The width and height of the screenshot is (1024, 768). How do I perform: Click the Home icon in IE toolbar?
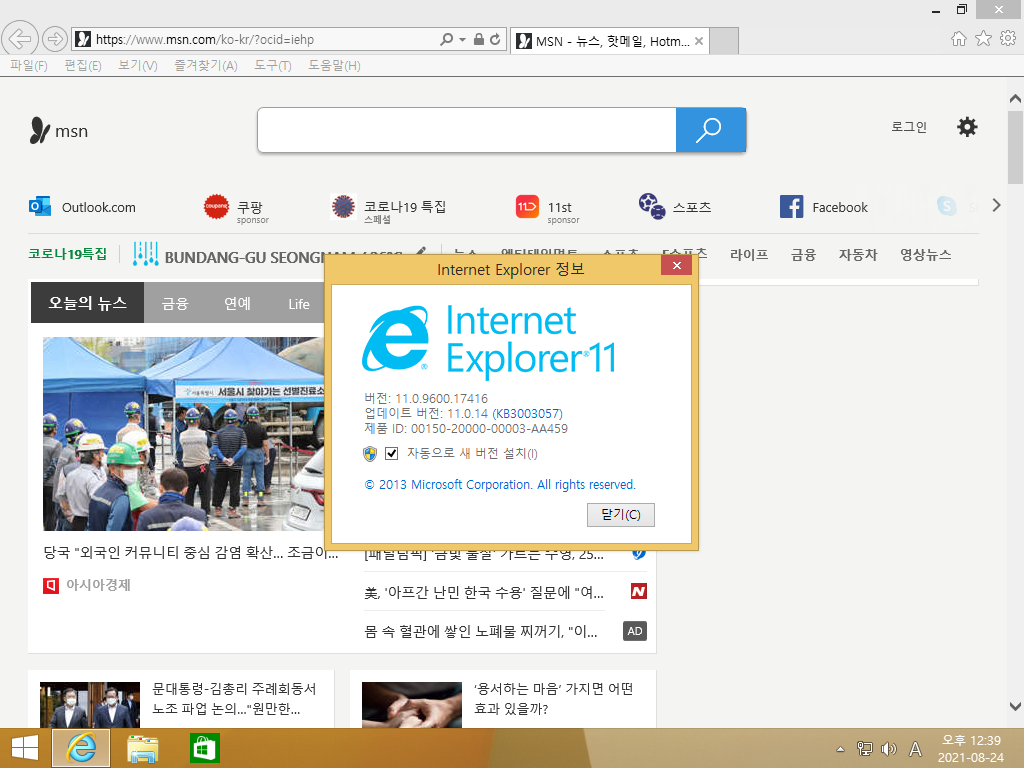958,39
